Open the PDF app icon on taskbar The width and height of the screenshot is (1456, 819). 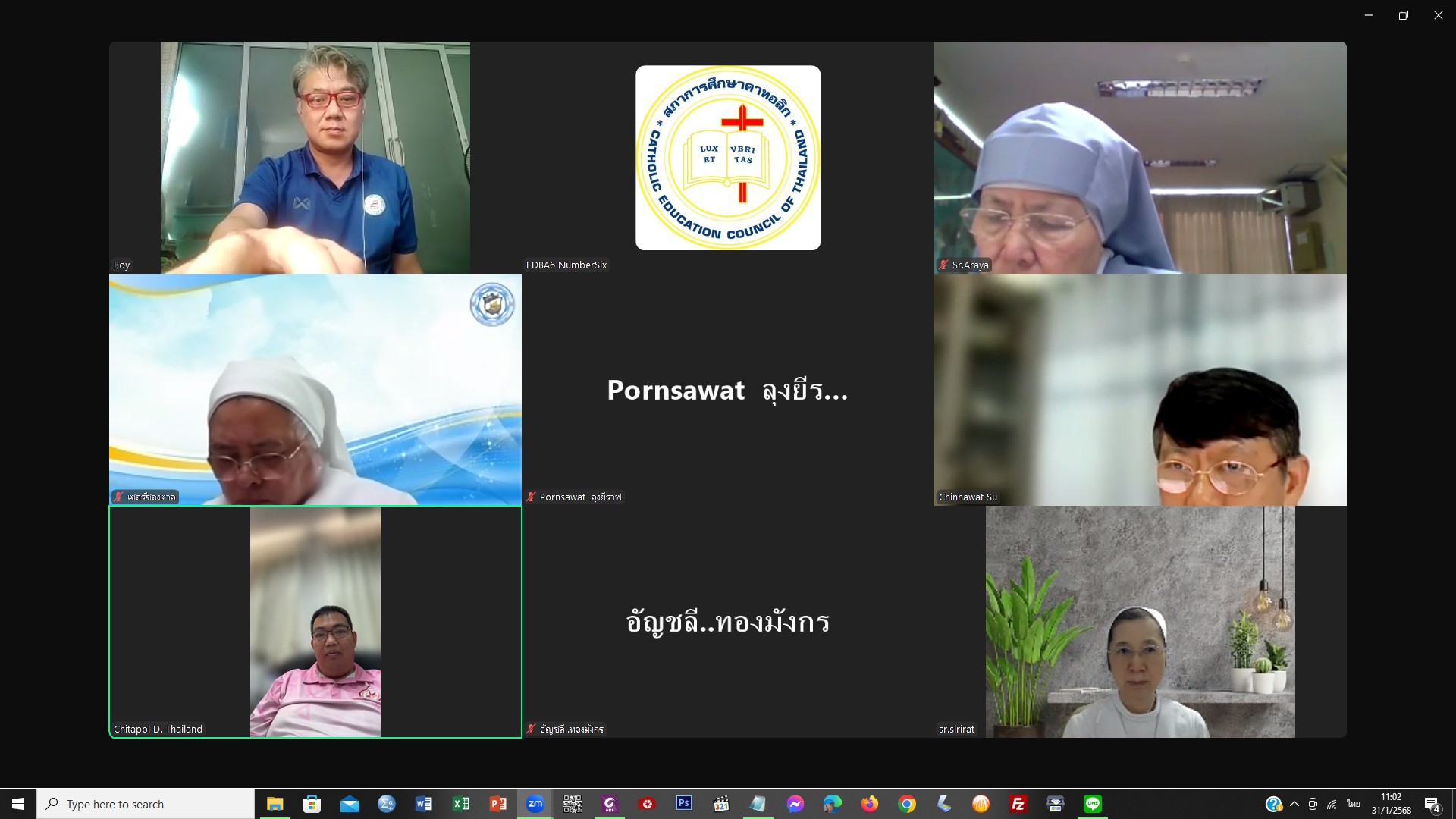[609, 804]
